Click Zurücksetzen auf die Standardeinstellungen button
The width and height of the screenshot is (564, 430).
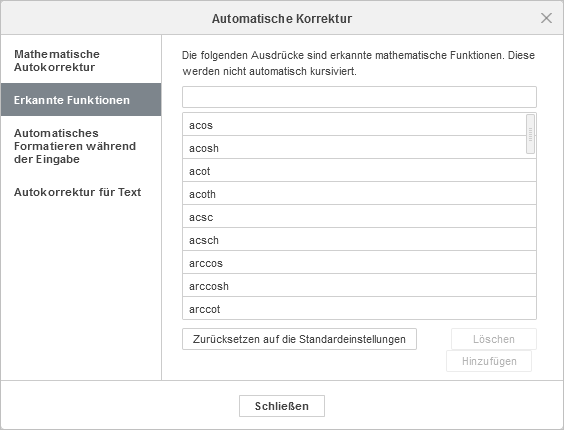click(x=299, y=339)
